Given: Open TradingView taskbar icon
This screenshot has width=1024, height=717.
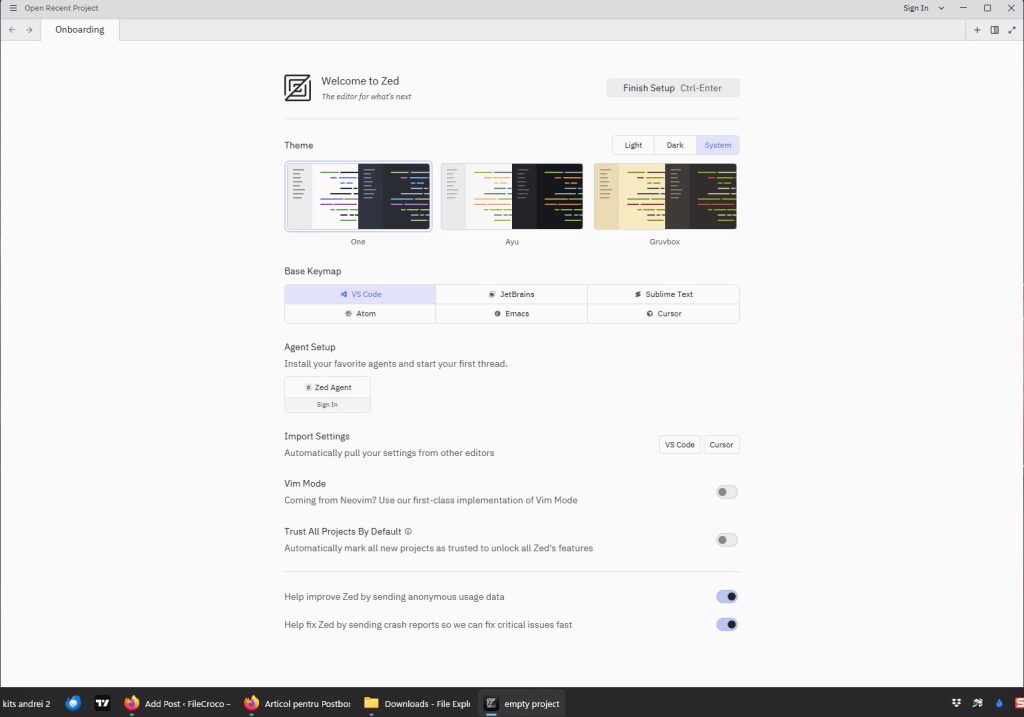Looking at the screenshot, I should pyautogui.click(x=103, y=703).
